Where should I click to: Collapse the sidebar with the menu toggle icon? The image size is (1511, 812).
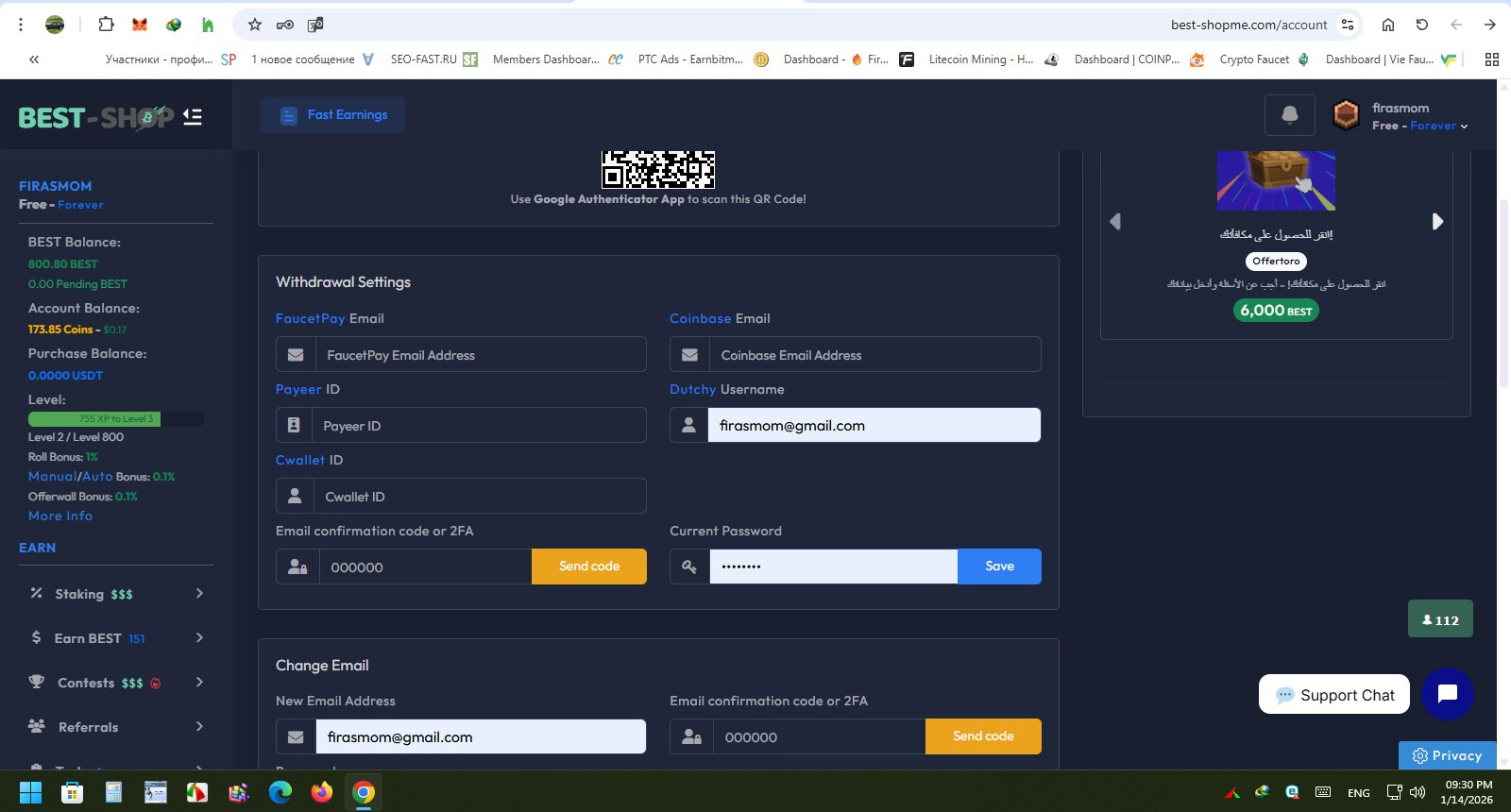coord(193,117)
